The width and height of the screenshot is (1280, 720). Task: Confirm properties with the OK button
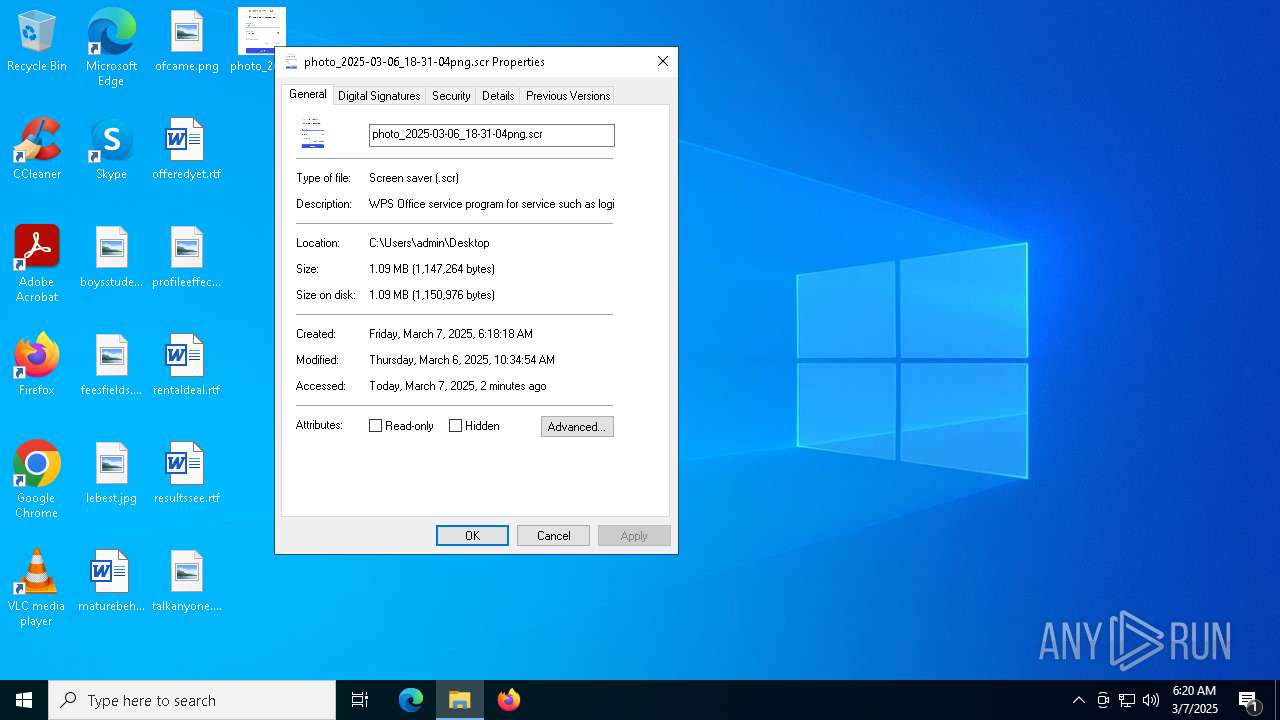pyautogui.click(x=472, y=536)
